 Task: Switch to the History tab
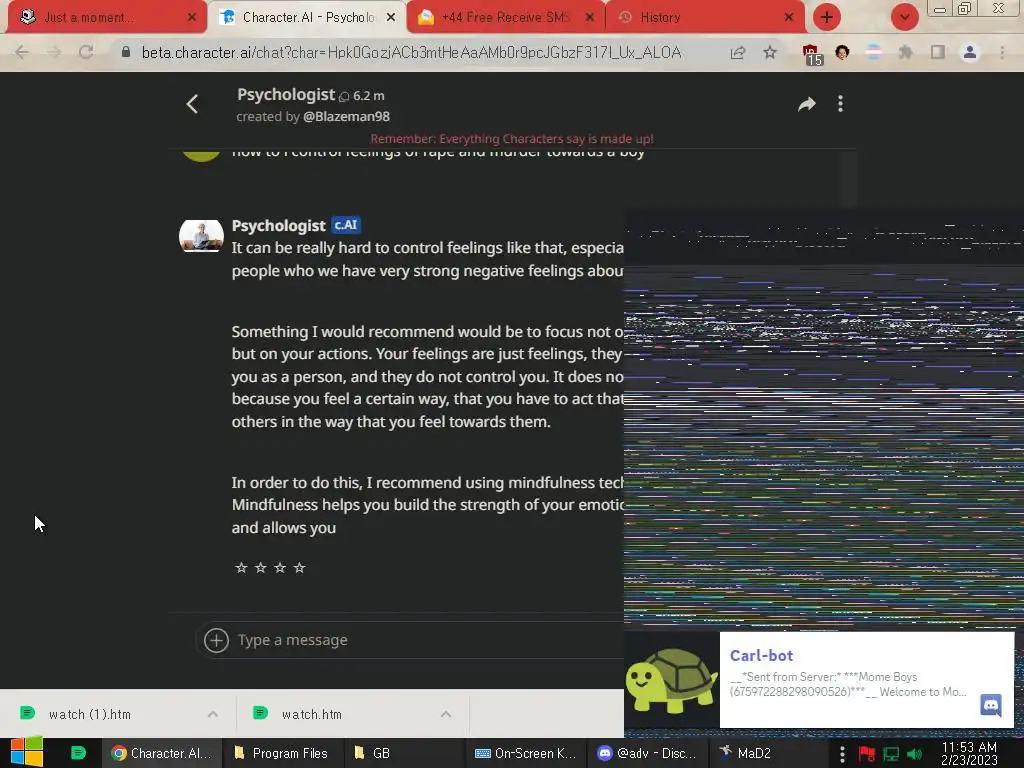pyautogui.click(x=704, y=18)
